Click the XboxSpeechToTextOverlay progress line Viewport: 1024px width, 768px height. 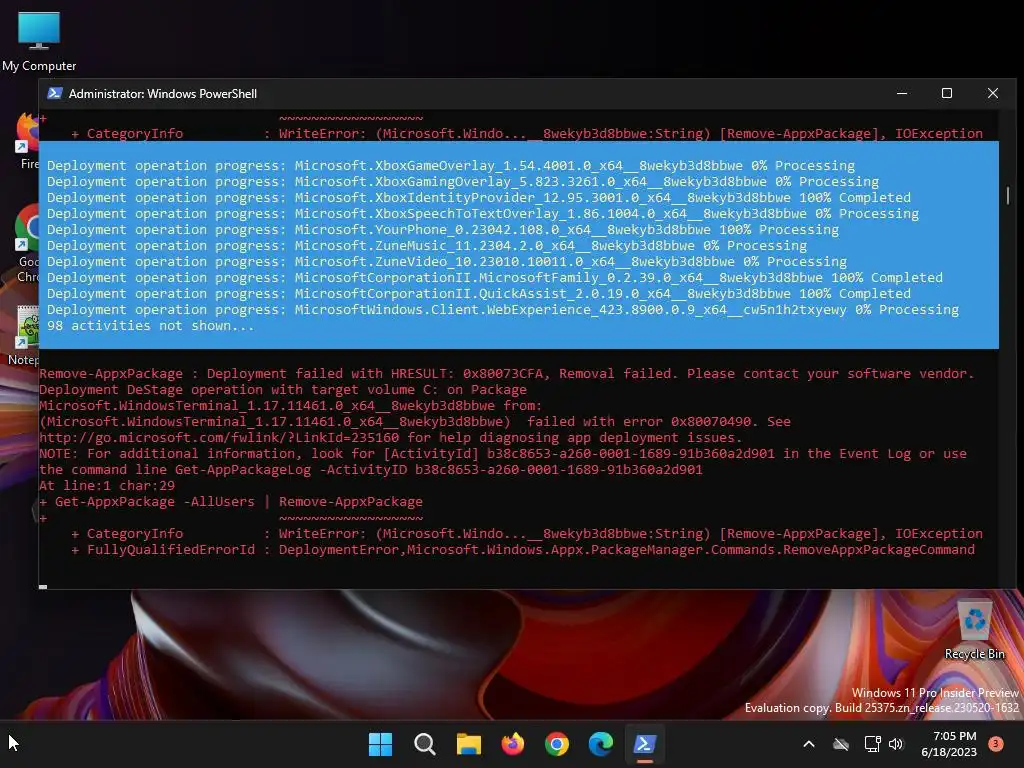(x=483, y=214)
